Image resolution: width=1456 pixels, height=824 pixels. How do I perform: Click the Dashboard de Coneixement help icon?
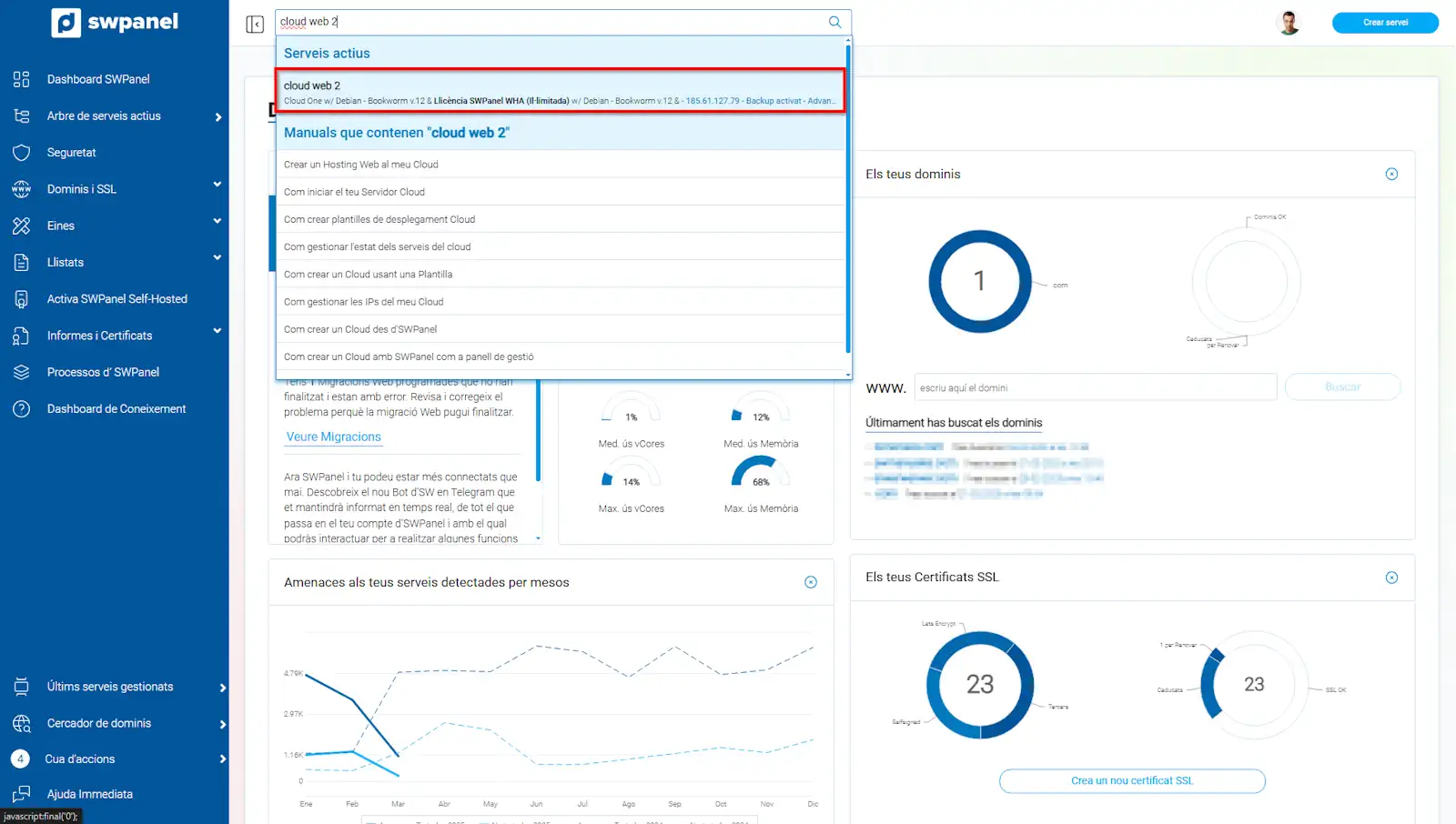22,409
